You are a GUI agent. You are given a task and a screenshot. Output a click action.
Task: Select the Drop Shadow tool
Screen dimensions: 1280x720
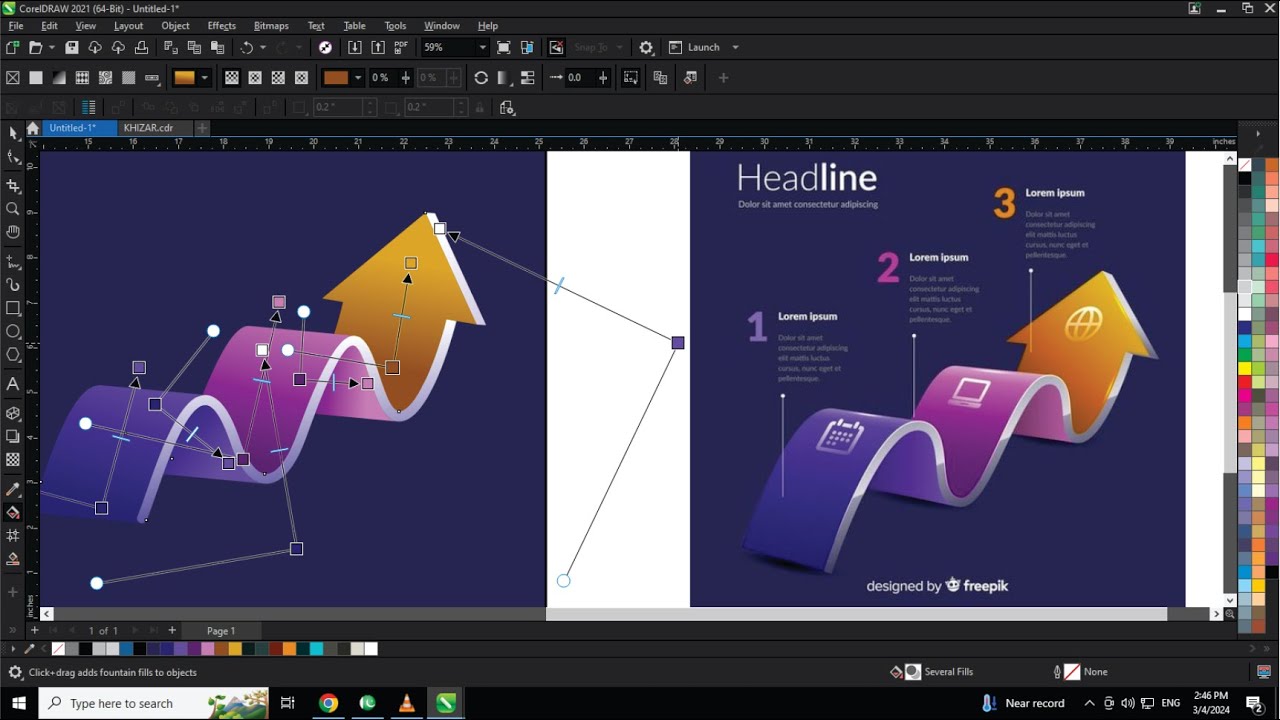[13, 436]
